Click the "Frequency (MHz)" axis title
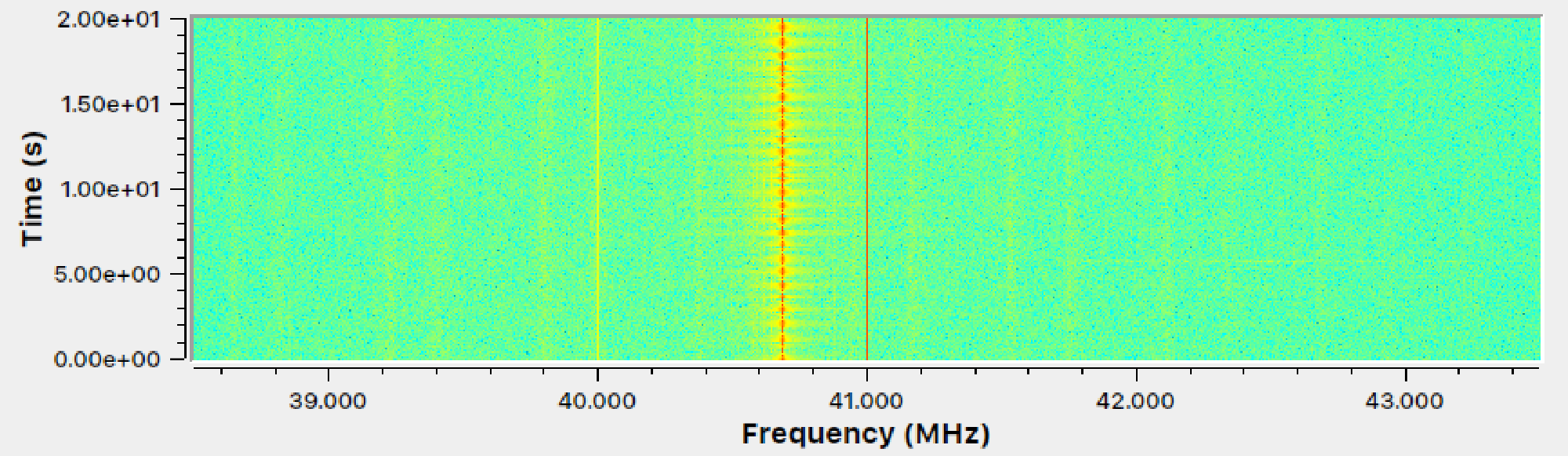The width and height of the screenshot is (1568, 456). tap(866, 434)
